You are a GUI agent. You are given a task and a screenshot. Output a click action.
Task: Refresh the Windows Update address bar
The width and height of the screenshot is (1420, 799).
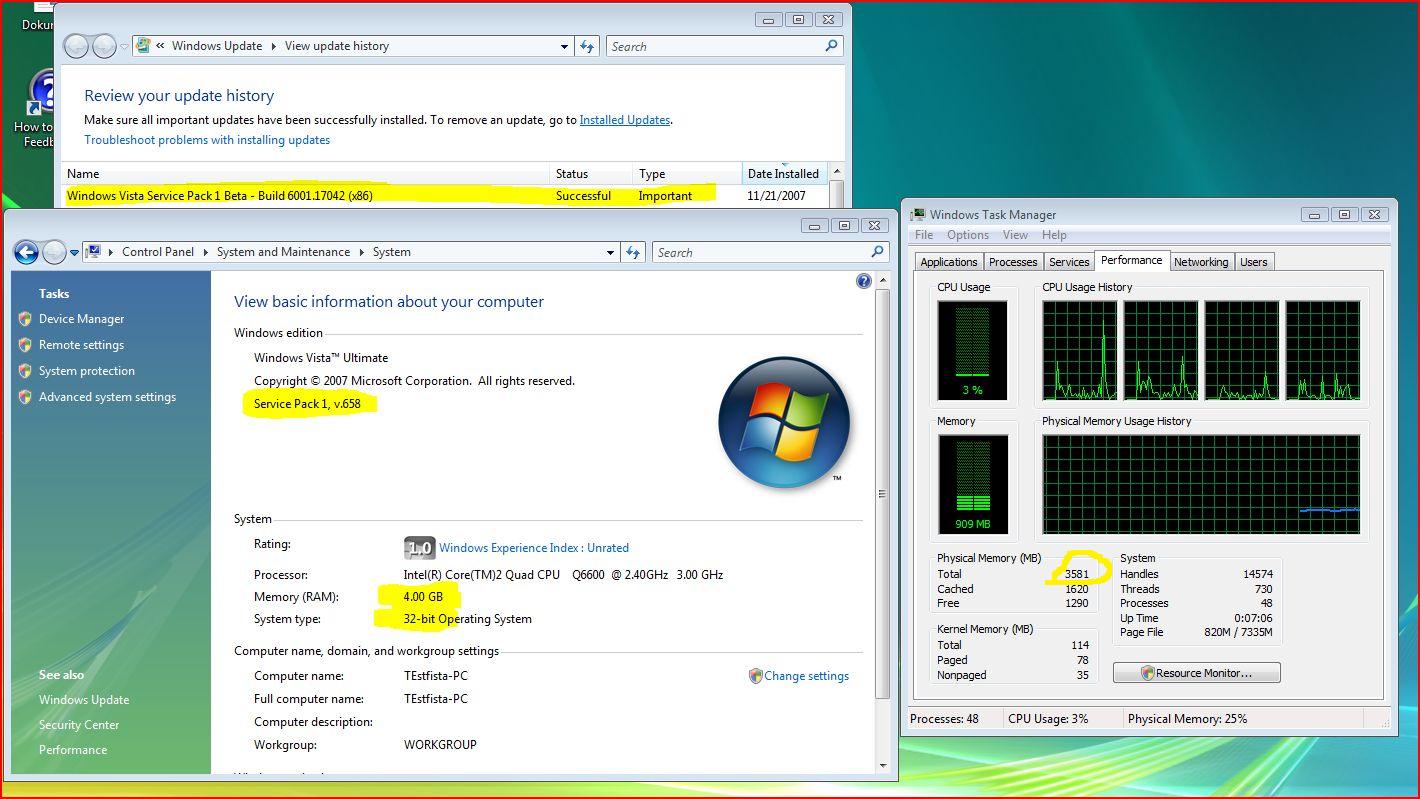(x=587, y=46)
